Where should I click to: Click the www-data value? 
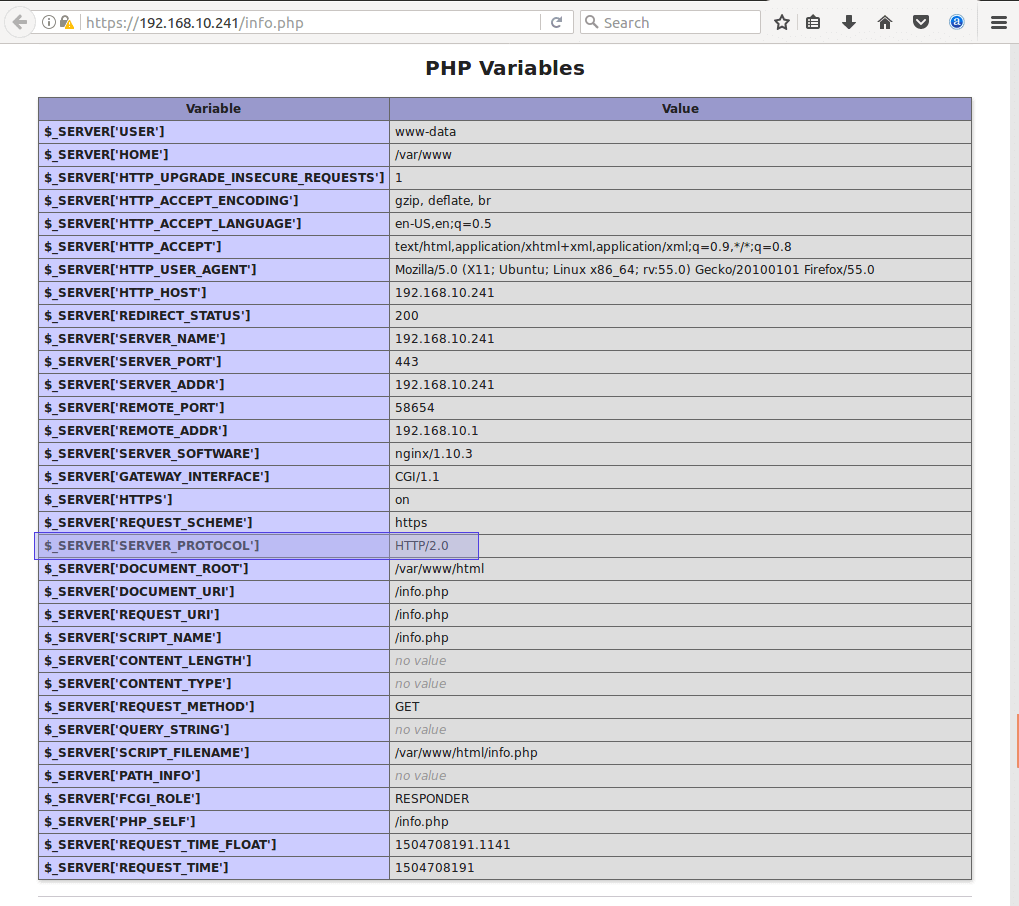425,132
